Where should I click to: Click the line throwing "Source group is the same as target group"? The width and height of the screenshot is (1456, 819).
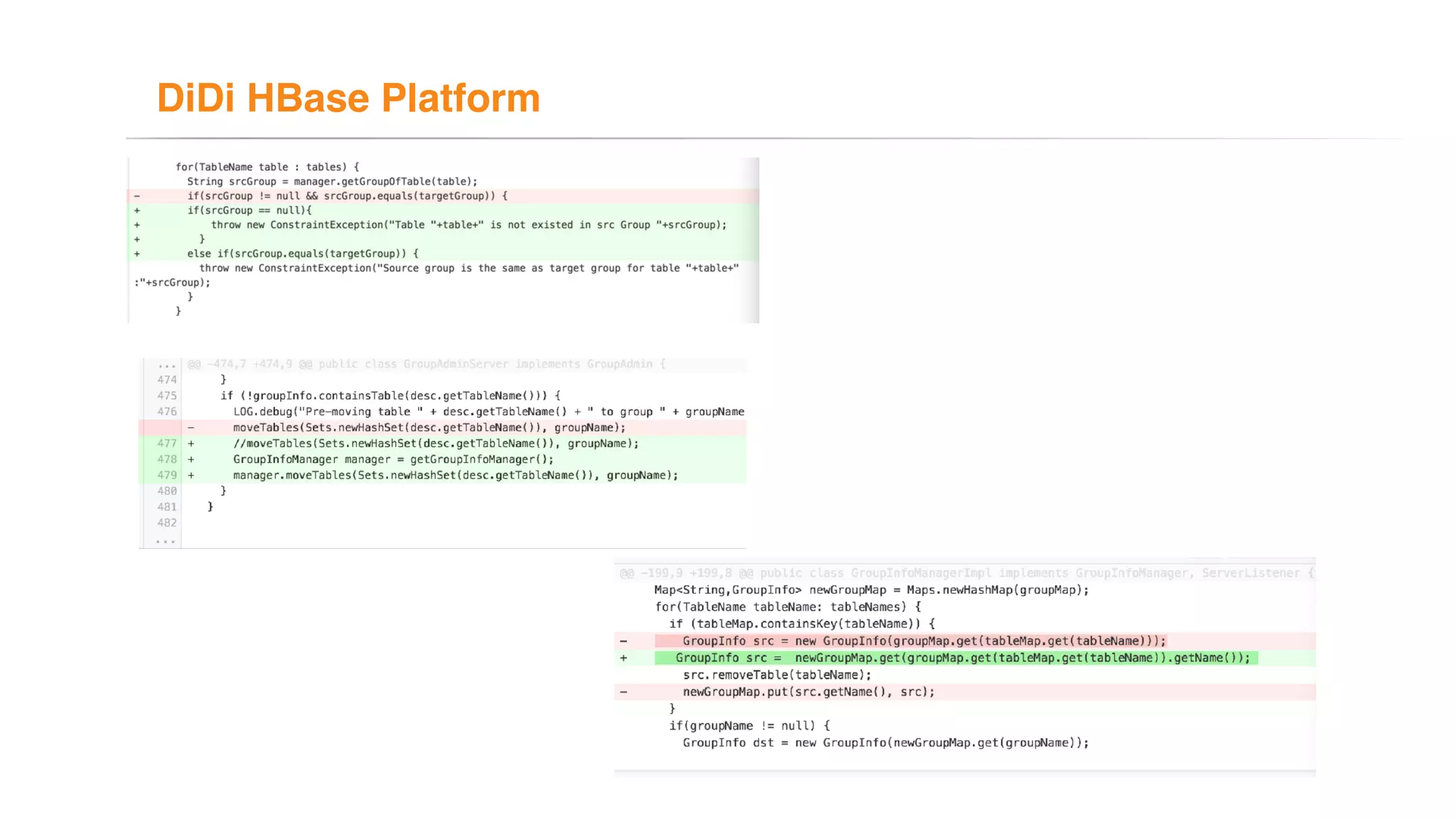coord(469,268)
